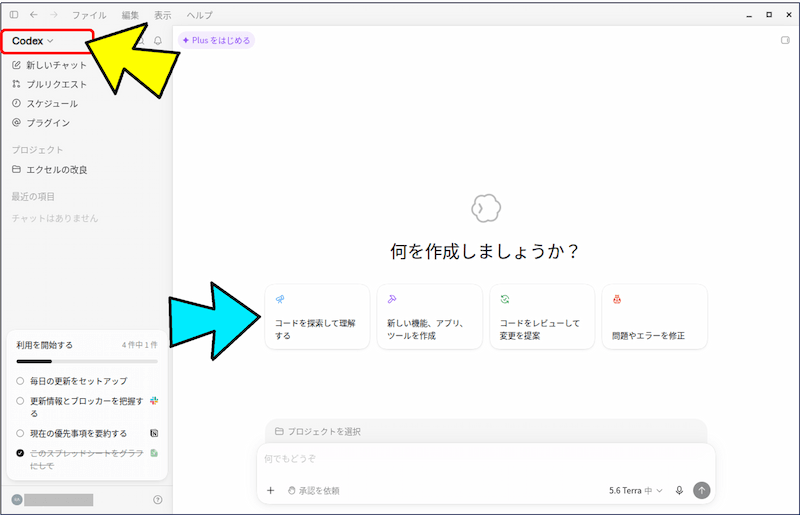Click the 4 件中 1 件 counter
800x515 pixels.
click(x=139, y=345)
